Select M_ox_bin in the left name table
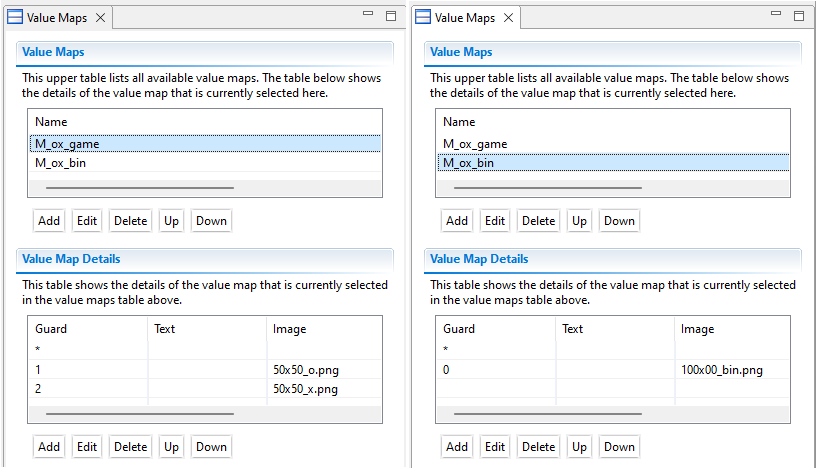The height and width of the screenshot is (468, 820). [206, 163]
